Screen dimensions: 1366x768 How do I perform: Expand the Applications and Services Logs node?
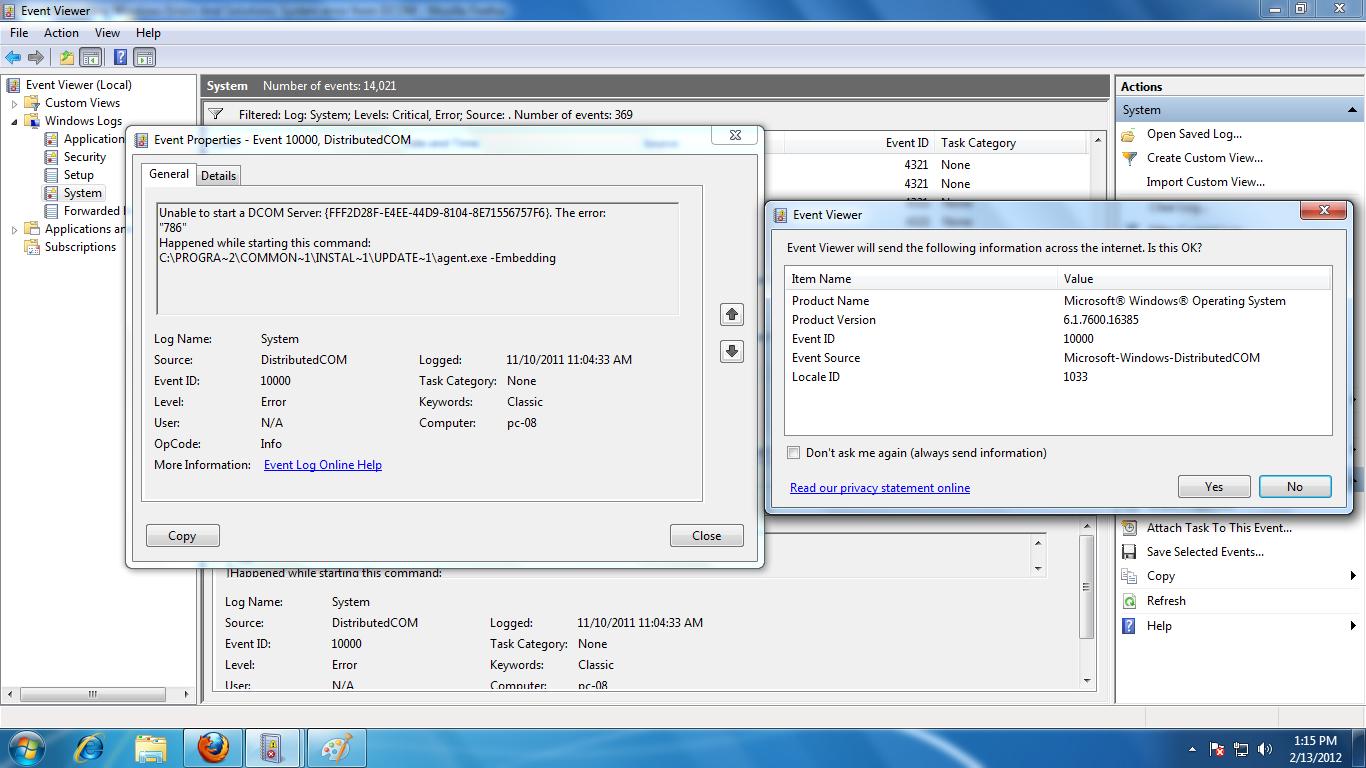point(14,229)
